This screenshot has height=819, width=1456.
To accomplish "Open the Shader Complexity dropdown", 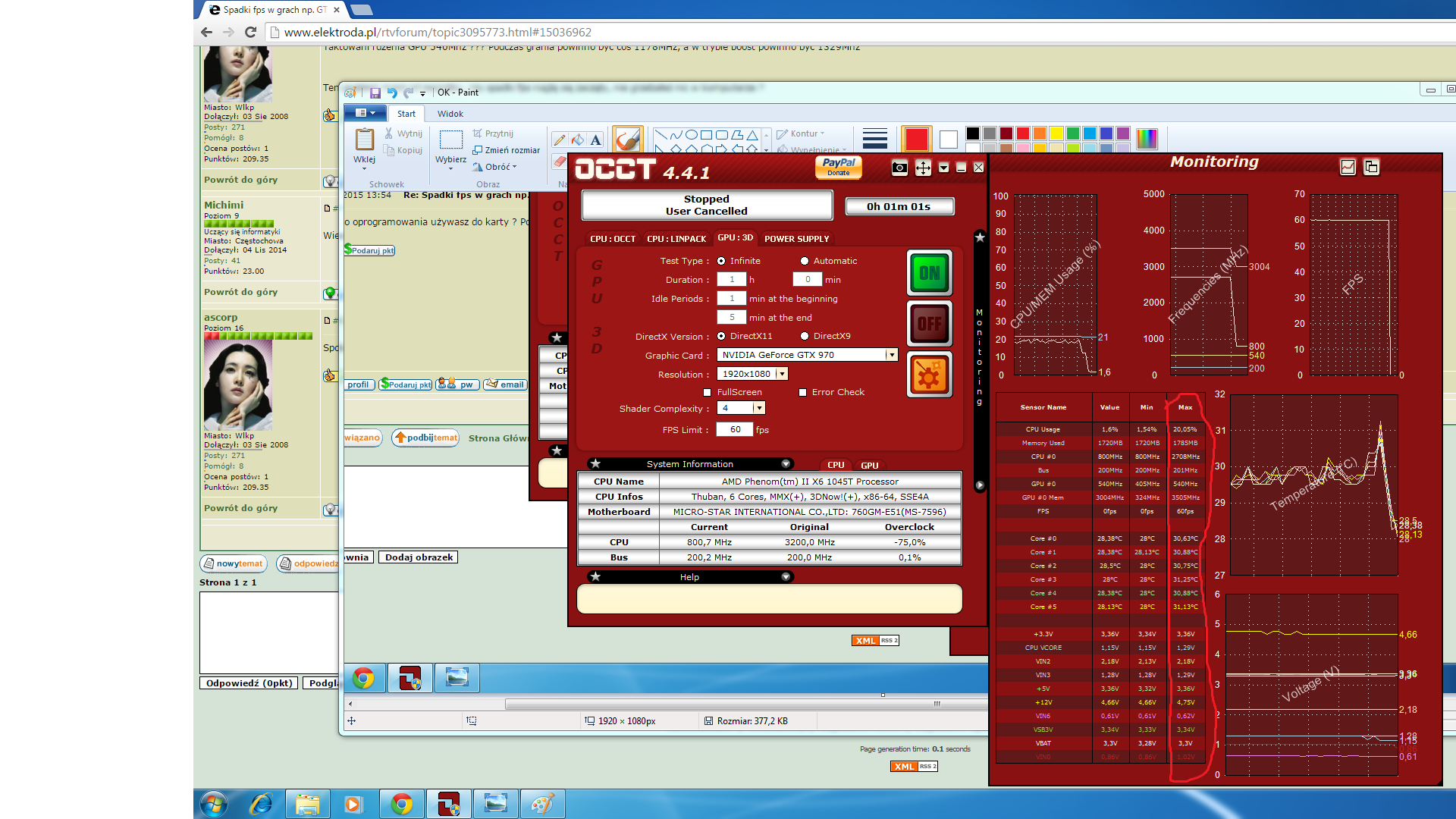I will 758,408.
